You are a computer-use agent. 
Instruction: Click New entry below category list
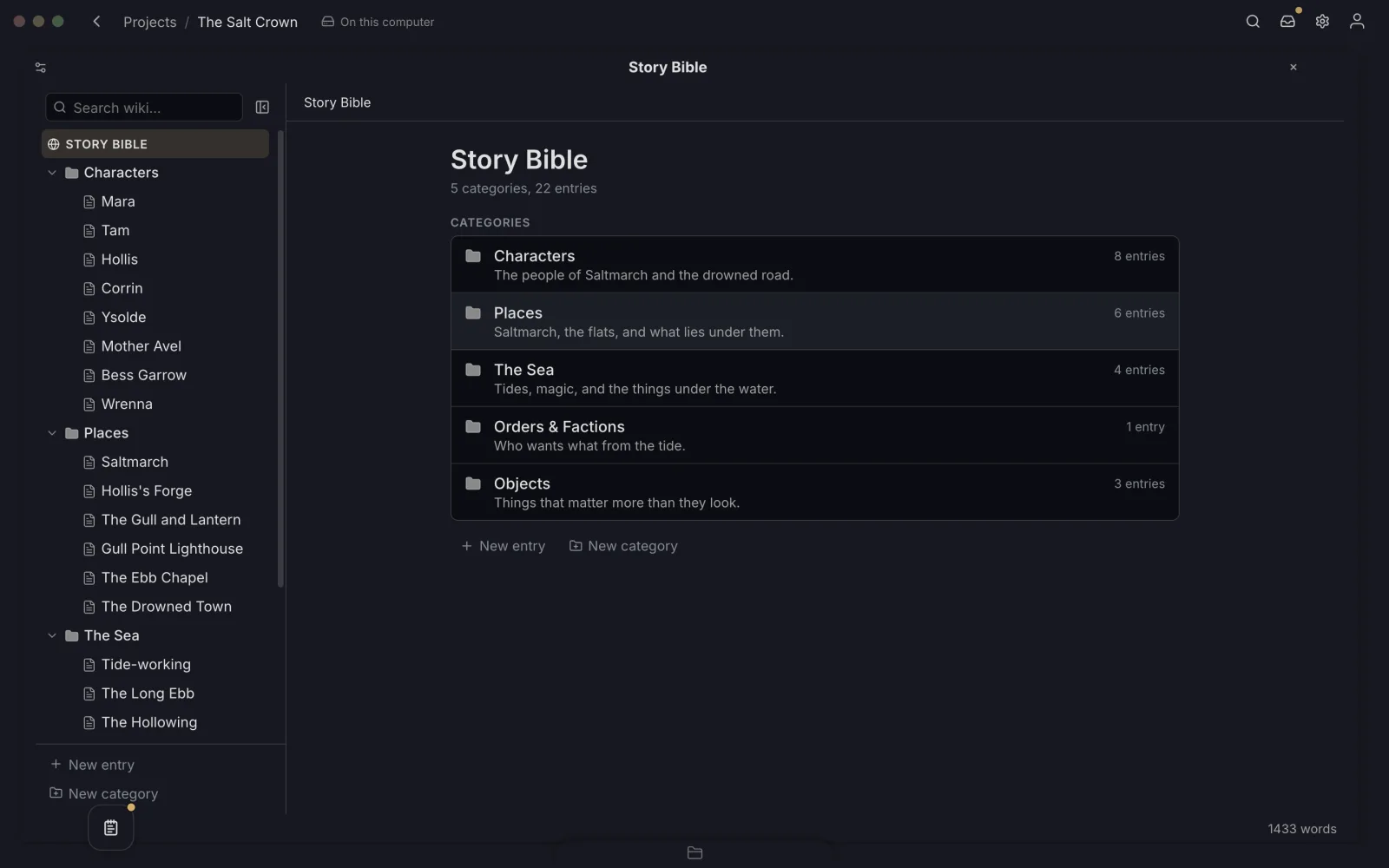504,546
